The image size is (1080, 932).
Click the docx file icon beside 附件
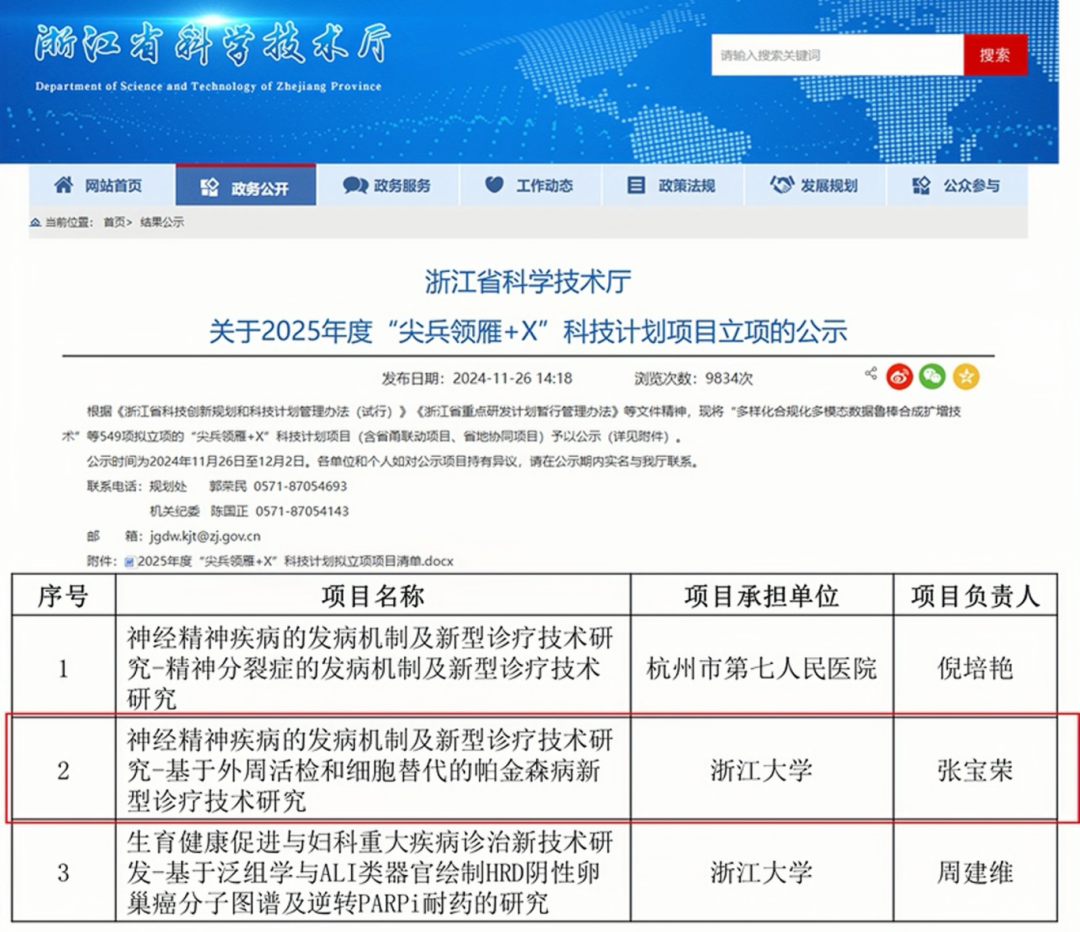point(129,562)
